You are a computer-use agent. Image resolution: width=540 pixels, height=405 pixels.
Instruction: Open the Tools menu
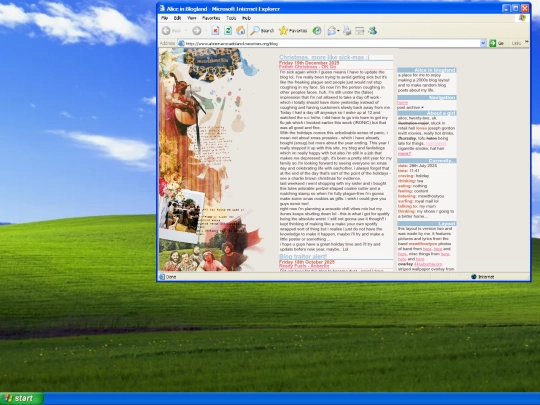[x=231, y=18]
